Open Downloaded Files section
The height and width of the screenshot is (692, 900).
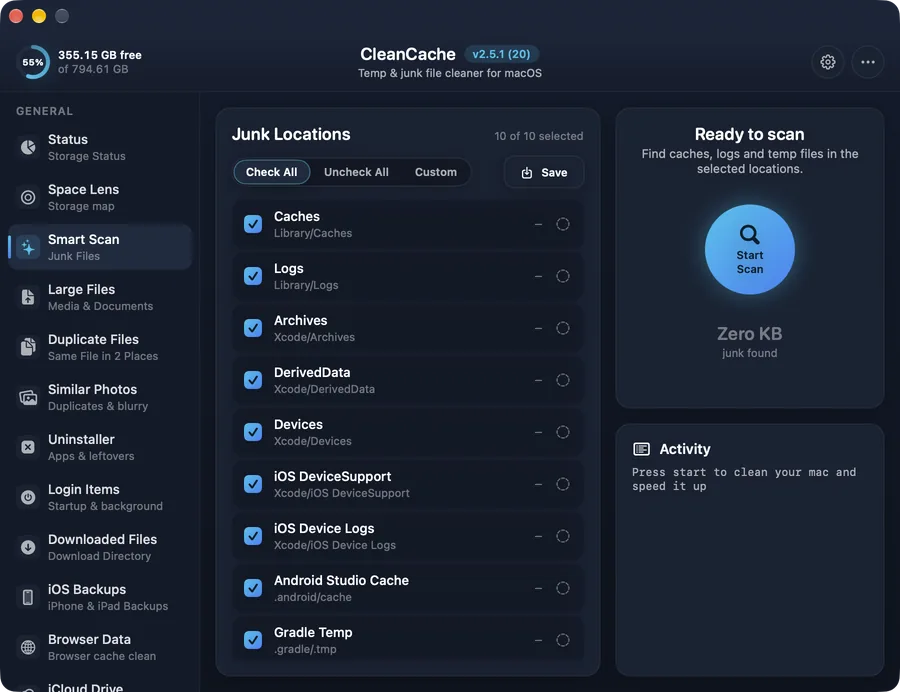click(x=100, y=547)
